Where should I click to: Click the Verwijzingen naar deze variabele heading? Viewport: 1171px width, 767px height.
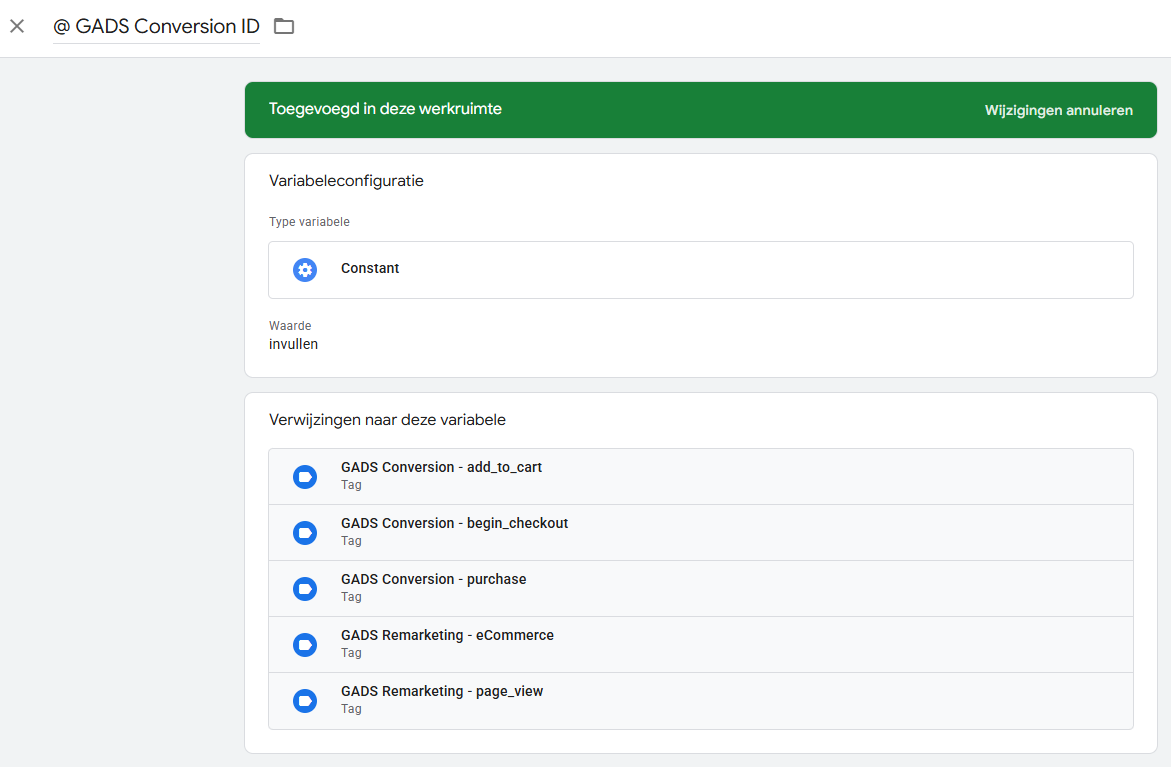pyautogui.click(x=387, y=420)
